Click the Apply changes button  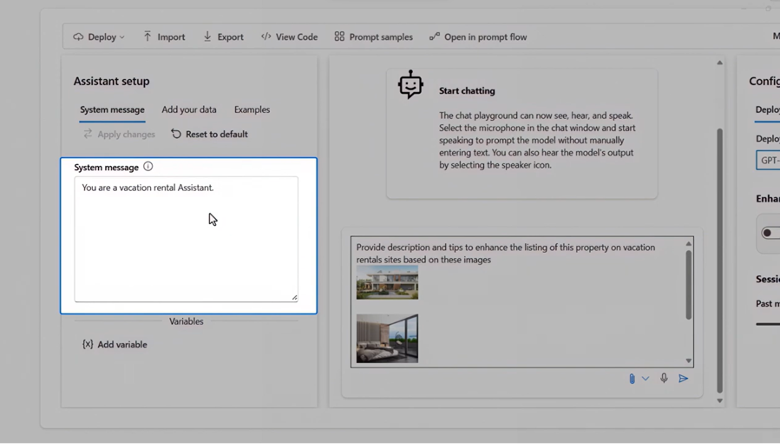119,134
